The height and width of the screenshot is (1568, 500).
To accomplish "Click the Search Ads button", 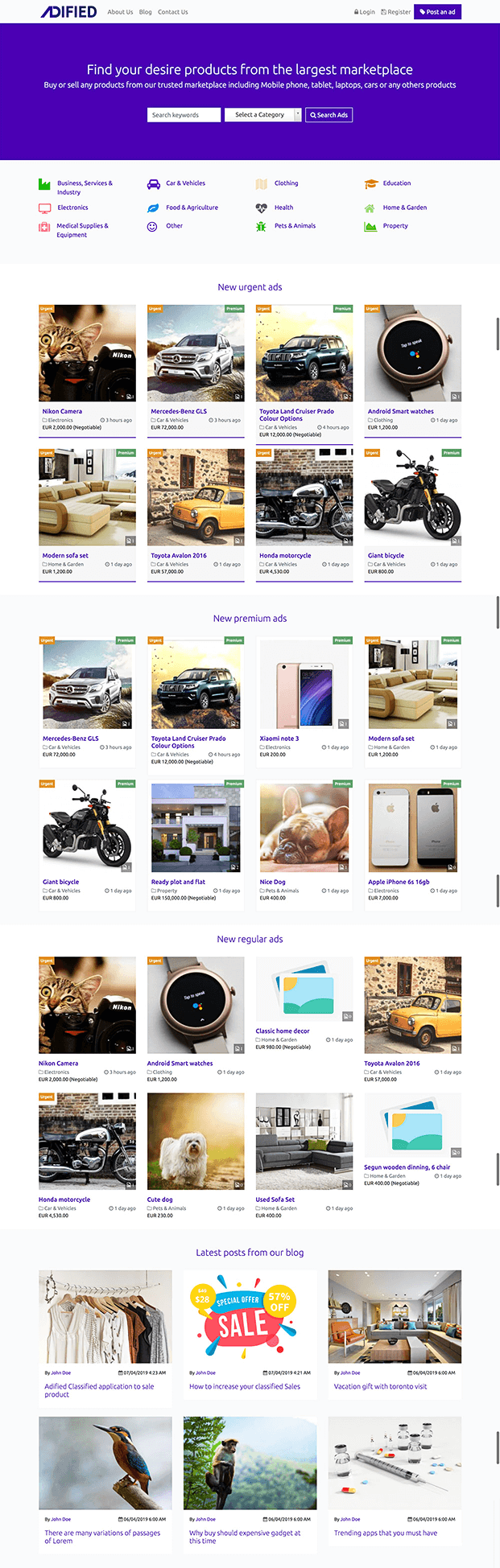I will [329, 115].
